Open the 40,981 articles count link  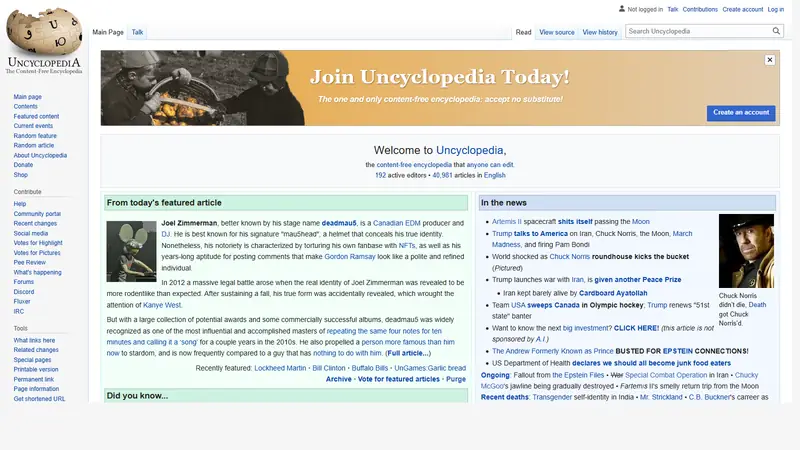442,176
